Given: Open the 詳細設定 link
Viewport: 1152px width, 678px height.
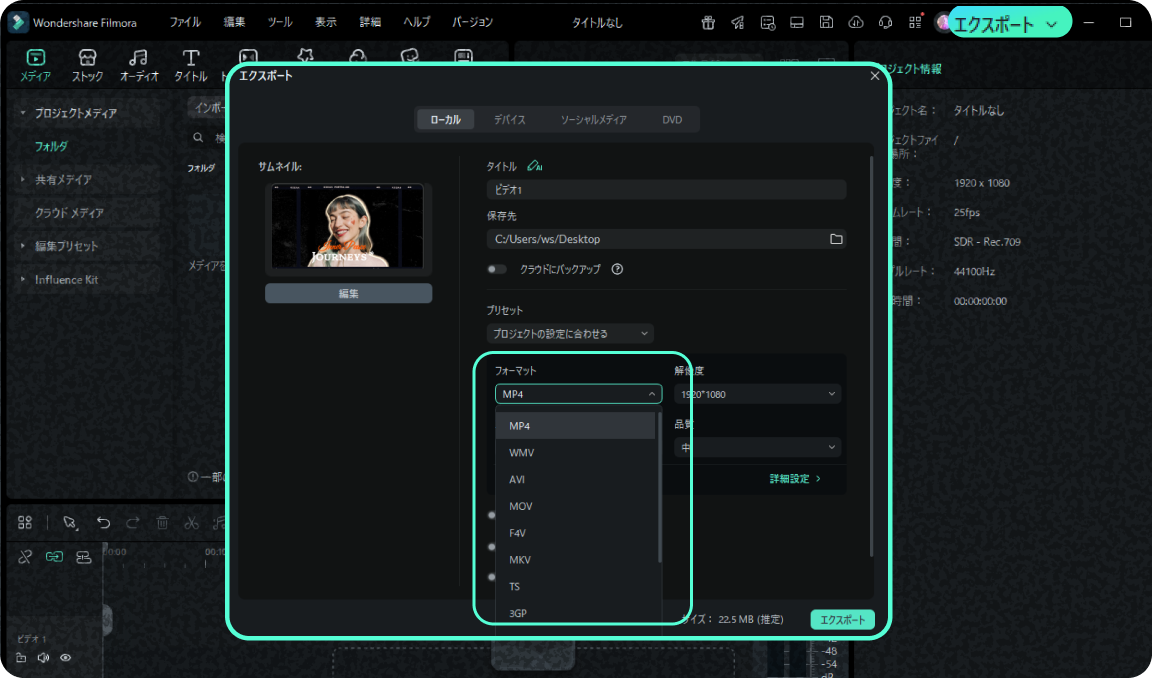Looking at the screenshot, I should (x=795, y=479).
